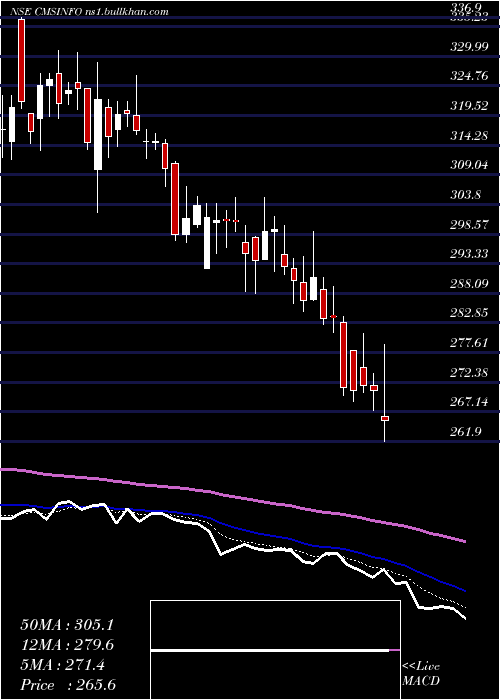This screenshot has width=500, height=700.
Task: Click the '<<Live MACD' label
Action: (x=421, y=673)
